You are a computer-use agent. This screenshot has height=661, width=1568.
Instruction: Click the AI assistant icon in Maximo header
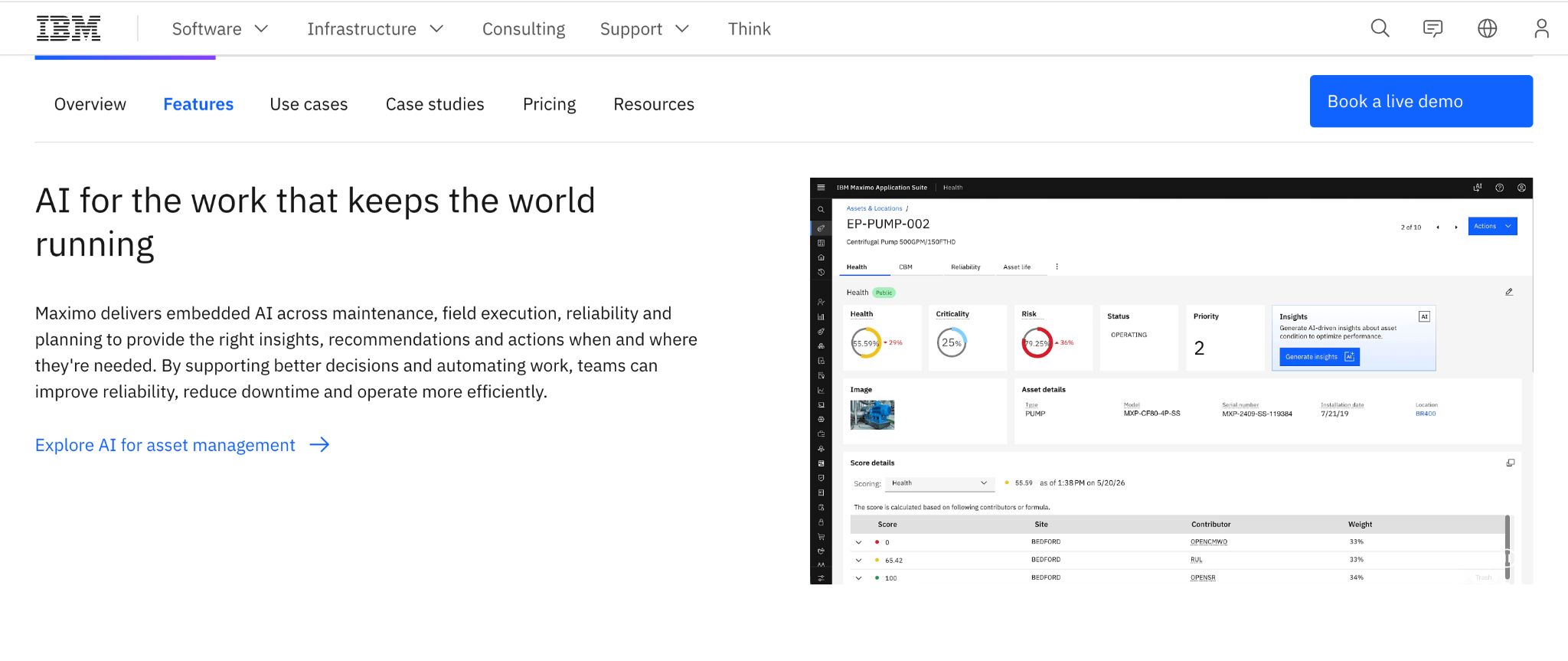click(1477, 188)
